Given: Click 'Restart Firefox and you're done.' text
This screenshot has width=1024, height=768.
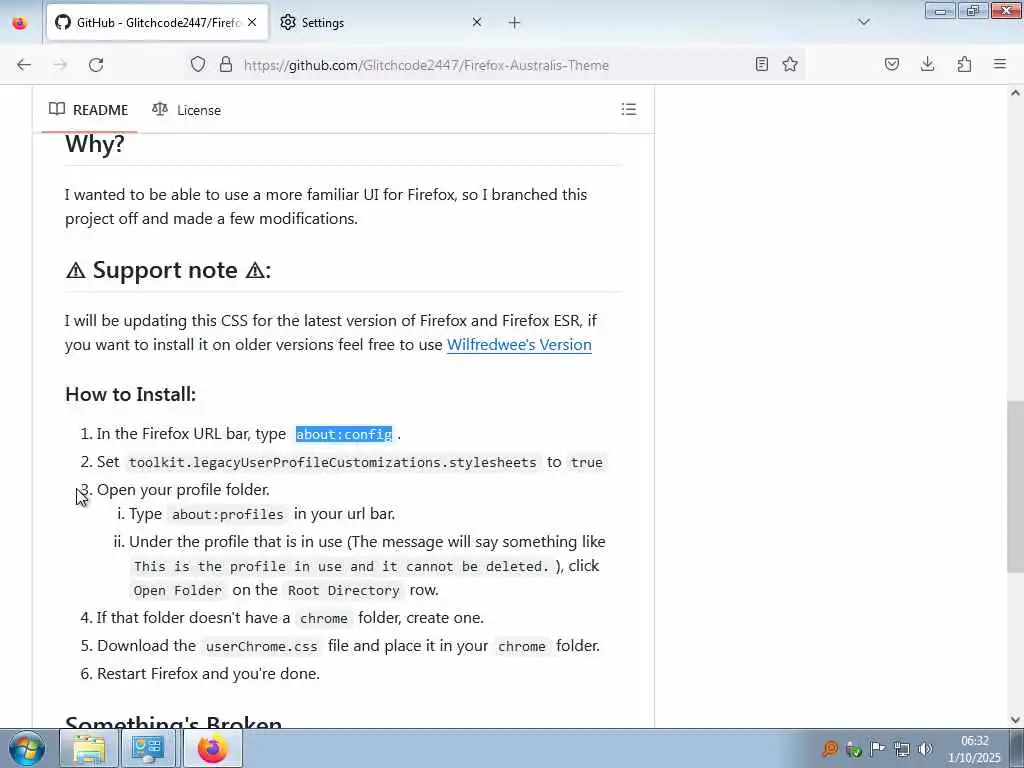Looking at the screenshot, I should [208, 673].
